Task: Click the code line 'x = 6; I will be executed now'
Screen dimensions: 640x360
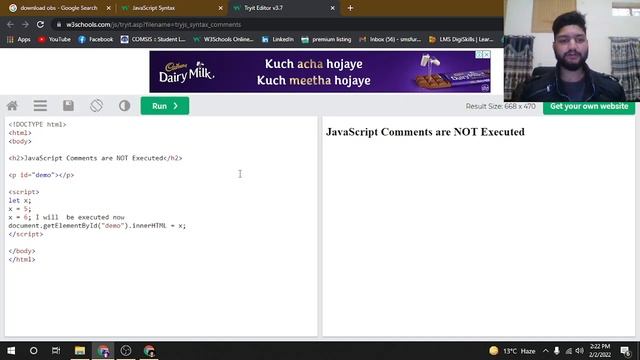Action: point(67,217)
